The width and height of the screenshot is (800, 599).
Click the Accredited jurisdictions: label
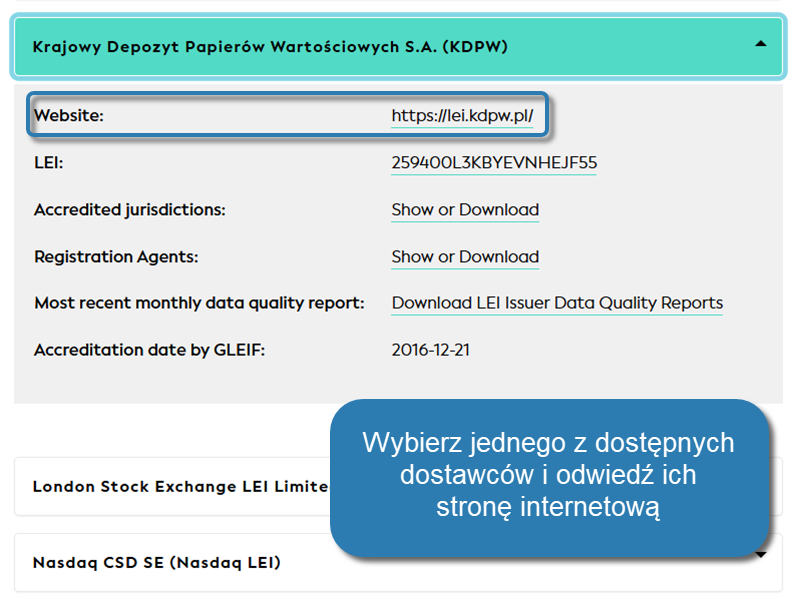(x=130, y=210)
